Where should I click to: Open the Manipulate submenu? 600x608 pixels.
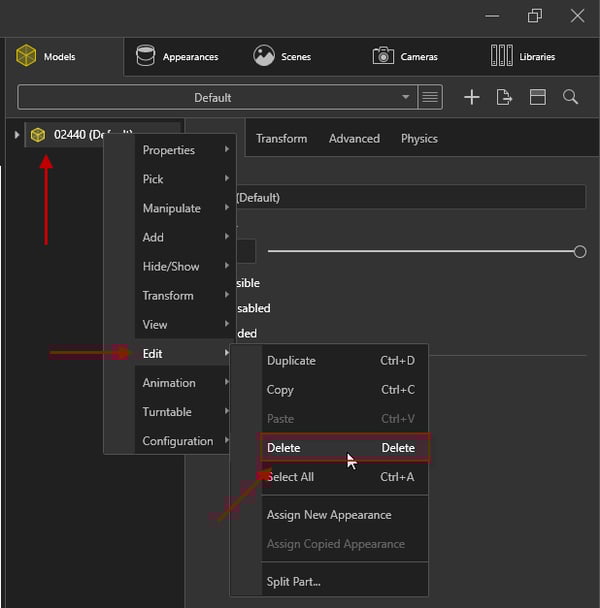click(x=185, y=208)
